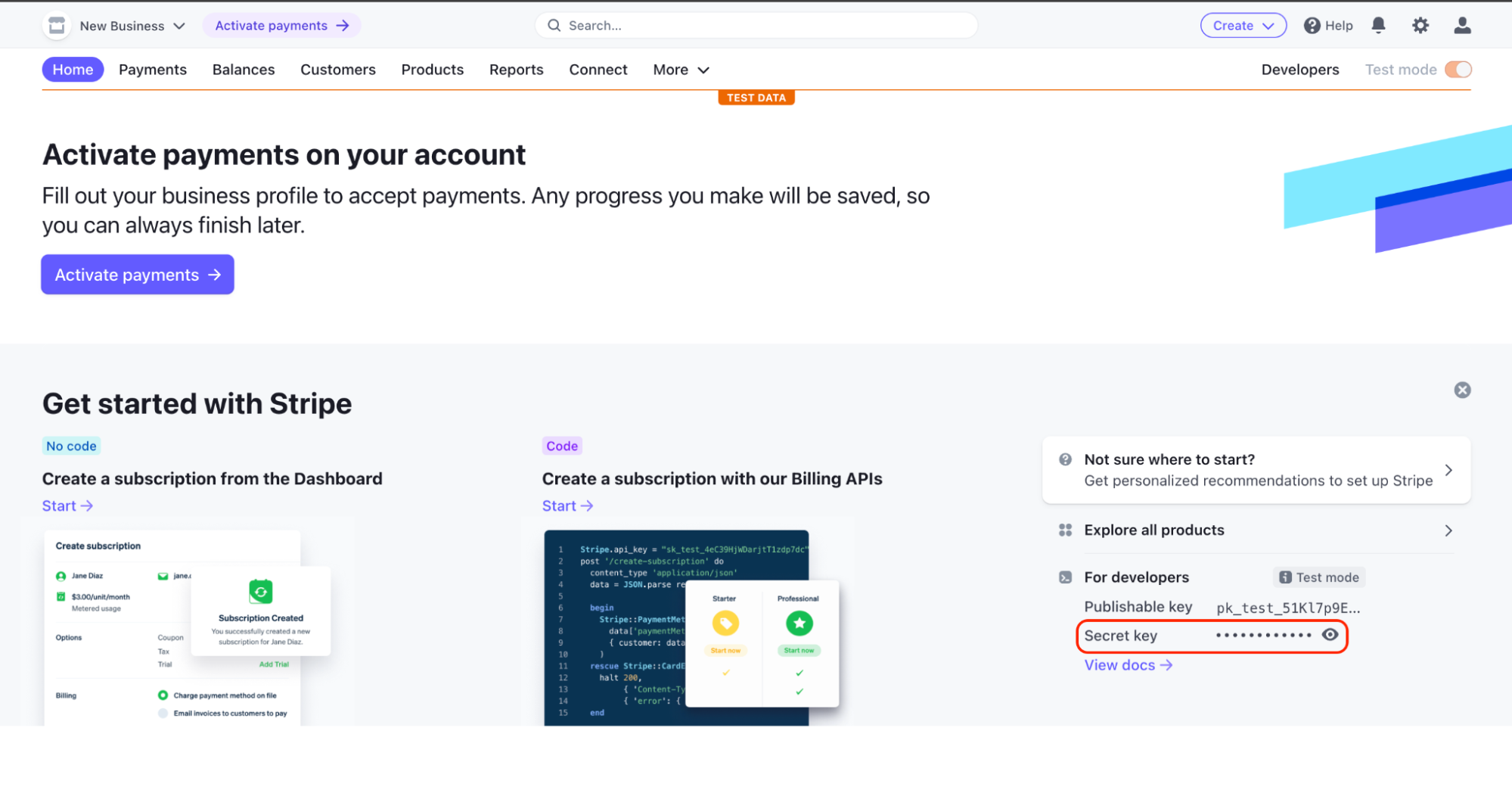Click the Subscription Created green icon
Viewport: 1512px width, 787px height.
pos(260,591)
